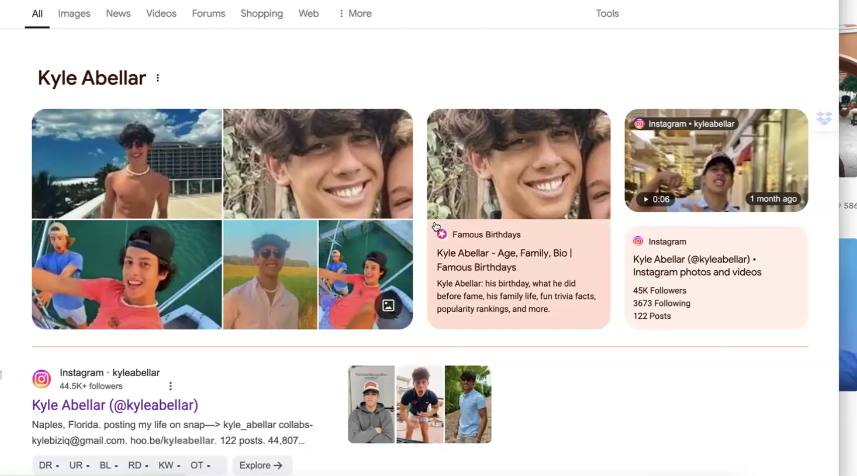The height and width of the screenshot is (476, 857).
Task: Switch to the Images tab
Action: (74, 14)
